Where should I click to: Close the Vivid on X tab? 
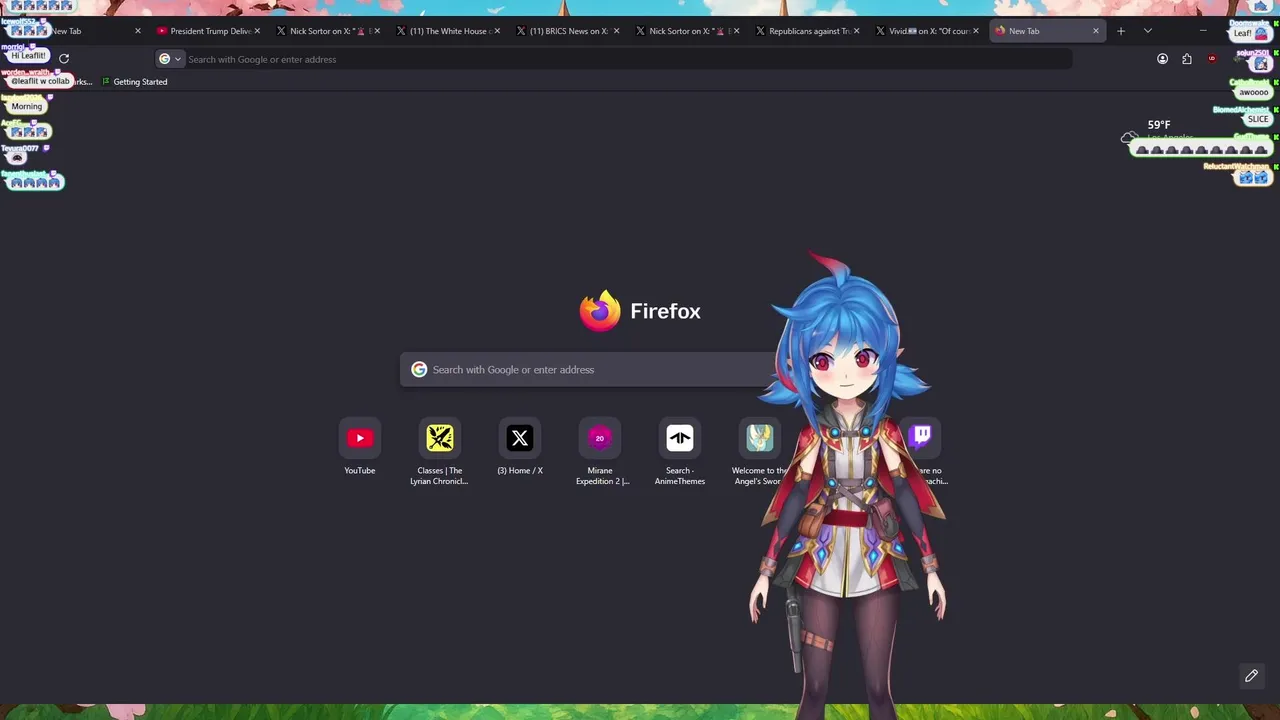pos(976,31)
